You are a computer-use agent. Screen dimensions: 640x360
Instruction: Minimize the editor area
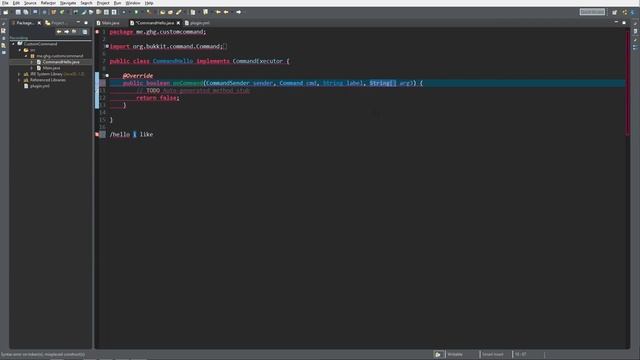(616, 22)
